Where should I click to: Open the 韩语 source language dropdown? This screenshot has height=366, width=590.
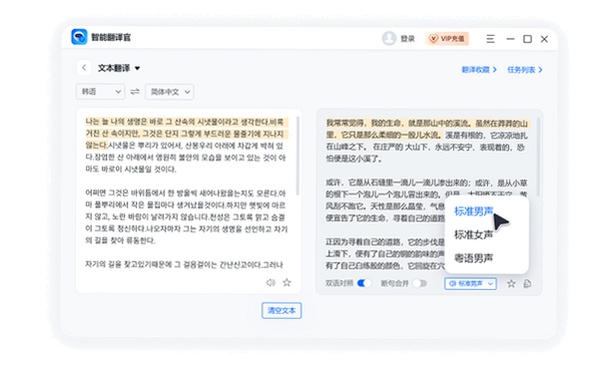[100, 91]
